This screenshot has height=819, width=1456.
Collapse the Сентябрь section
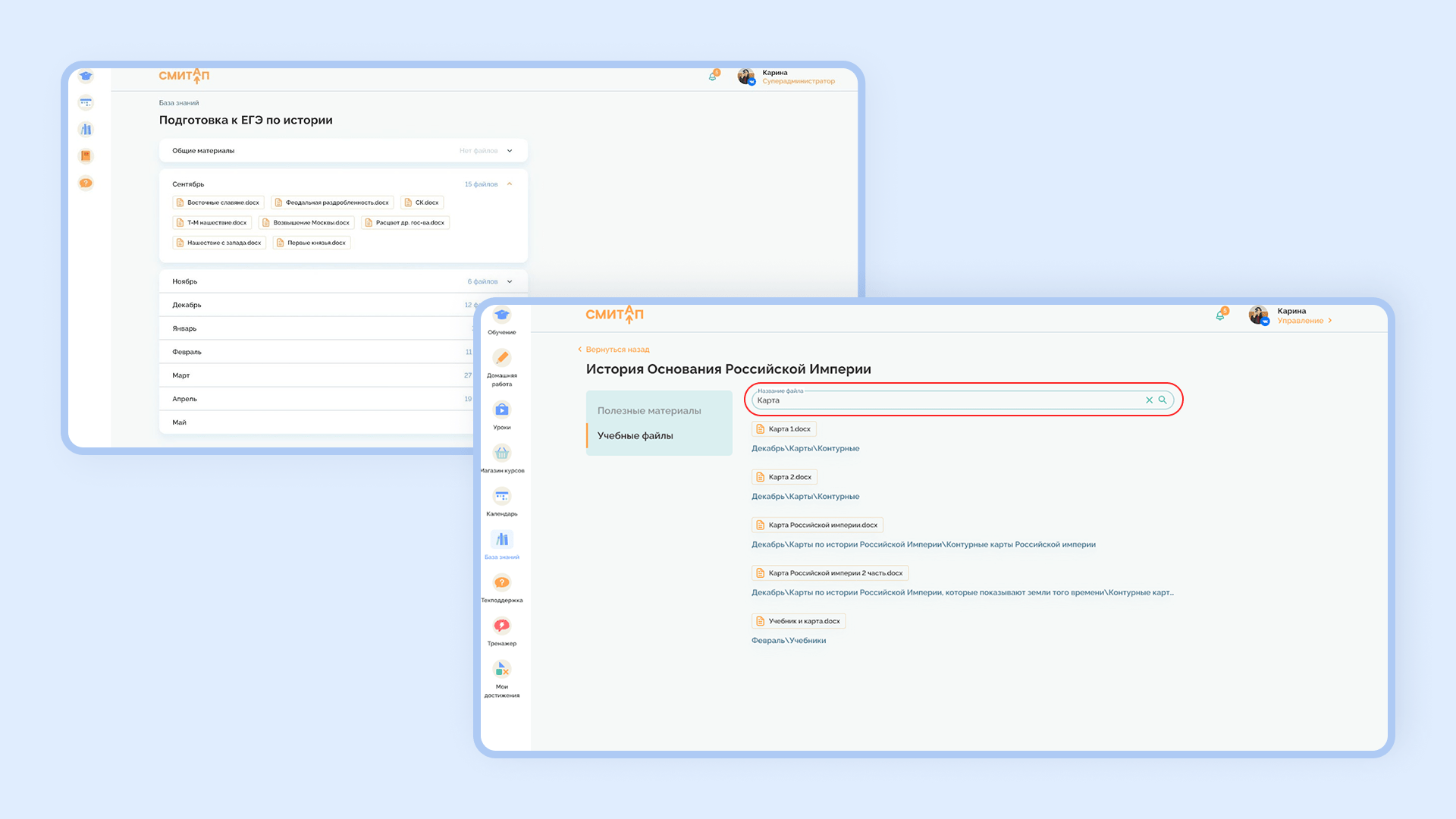pos(510,184)
